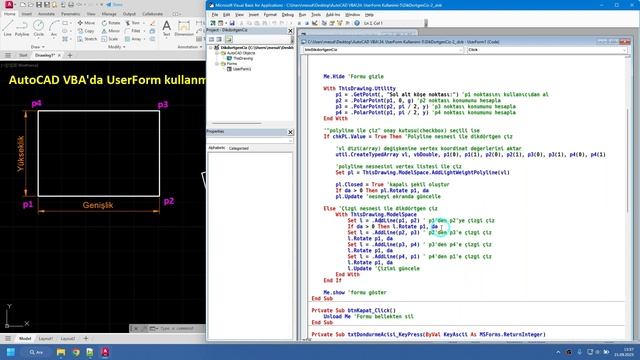Choose the Rotate command in Modify panel
Image resolution: width=640 pixels, height=360 pixels.
point(111,23)
